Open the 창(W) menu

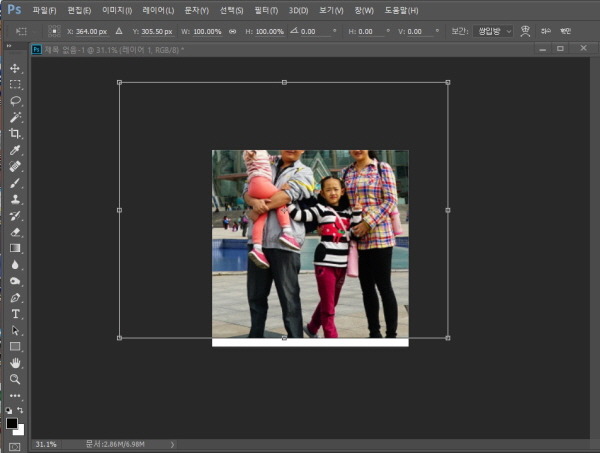pos(364,10)
